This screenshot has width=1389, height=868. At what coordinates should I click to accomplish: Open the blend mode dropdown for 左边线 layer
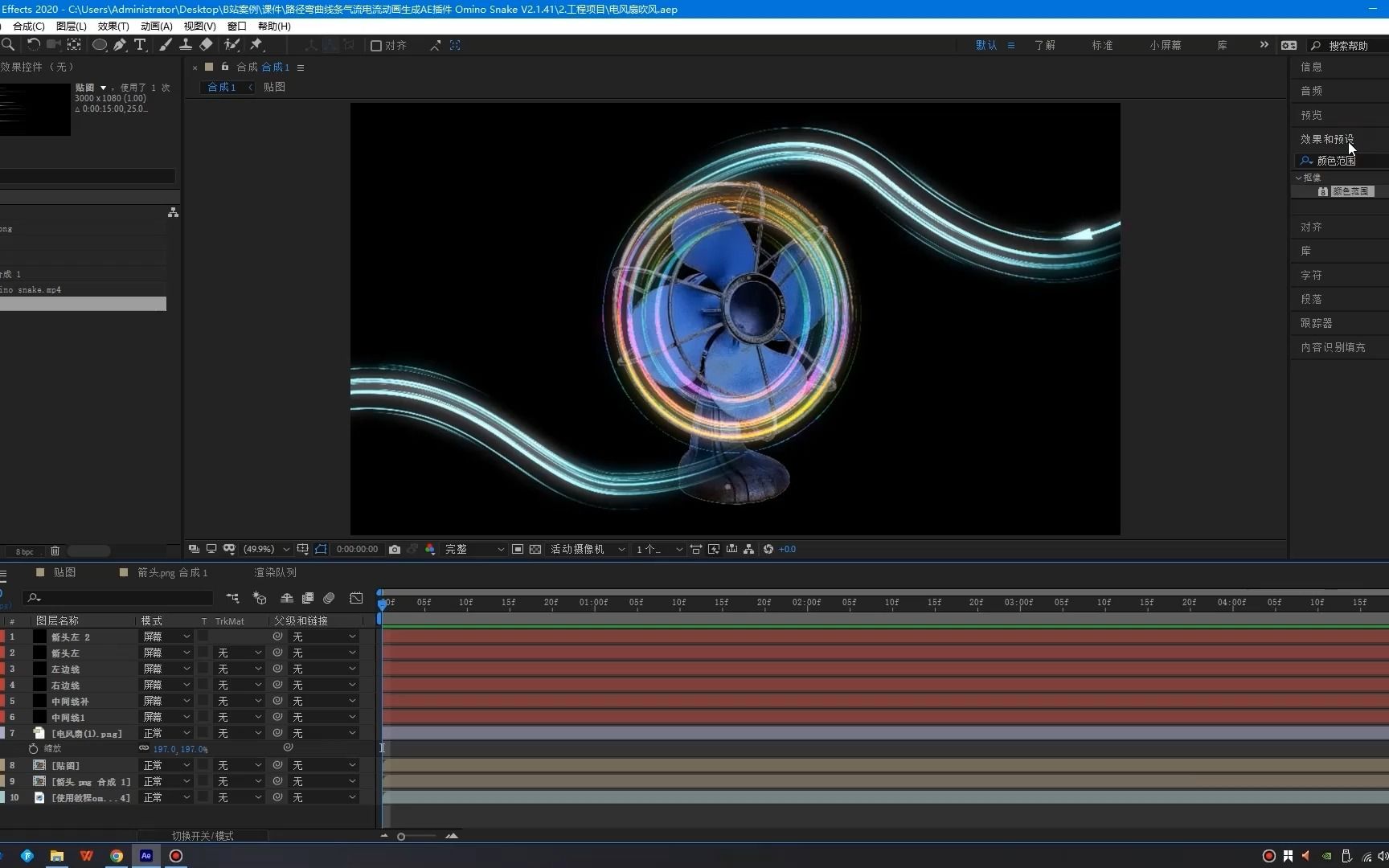coord(166,669)
